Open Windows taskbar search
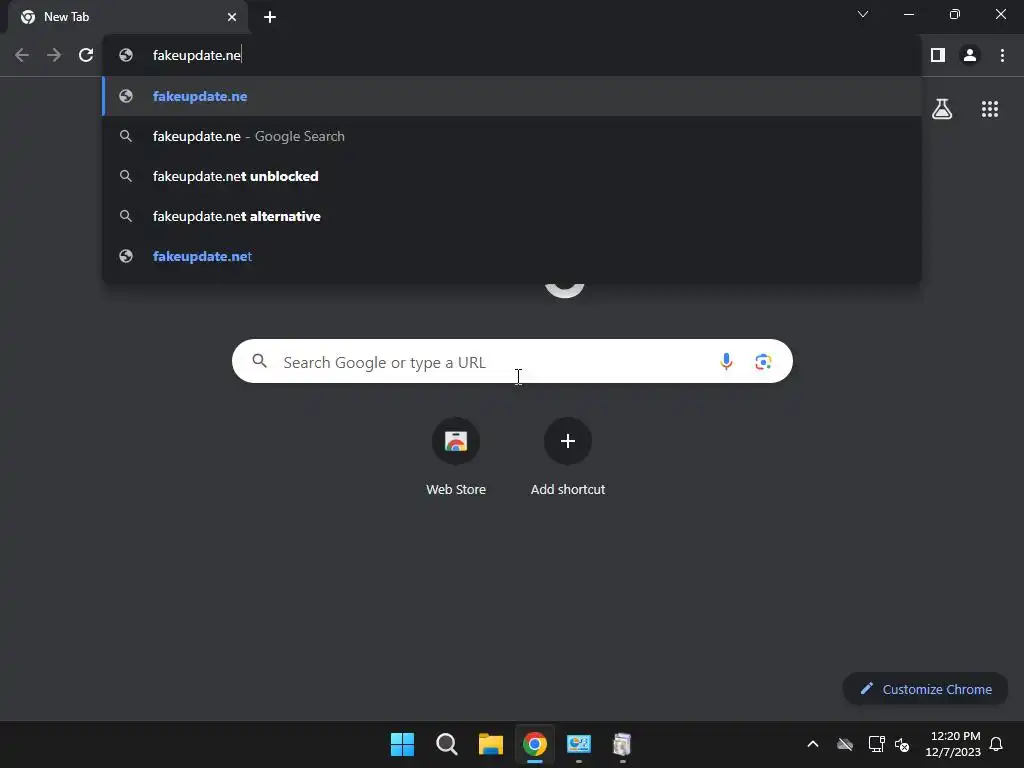This screenshot has width=1024, height=768. [x=447, y=744]
